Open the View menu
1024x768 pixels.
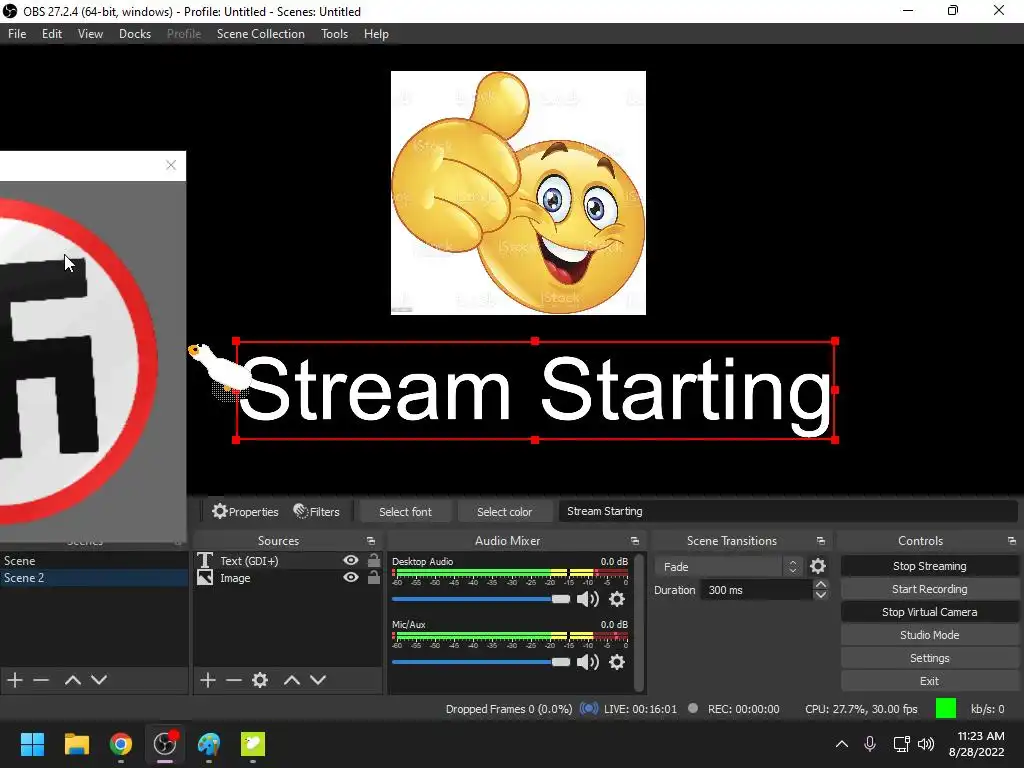point(90,34)
